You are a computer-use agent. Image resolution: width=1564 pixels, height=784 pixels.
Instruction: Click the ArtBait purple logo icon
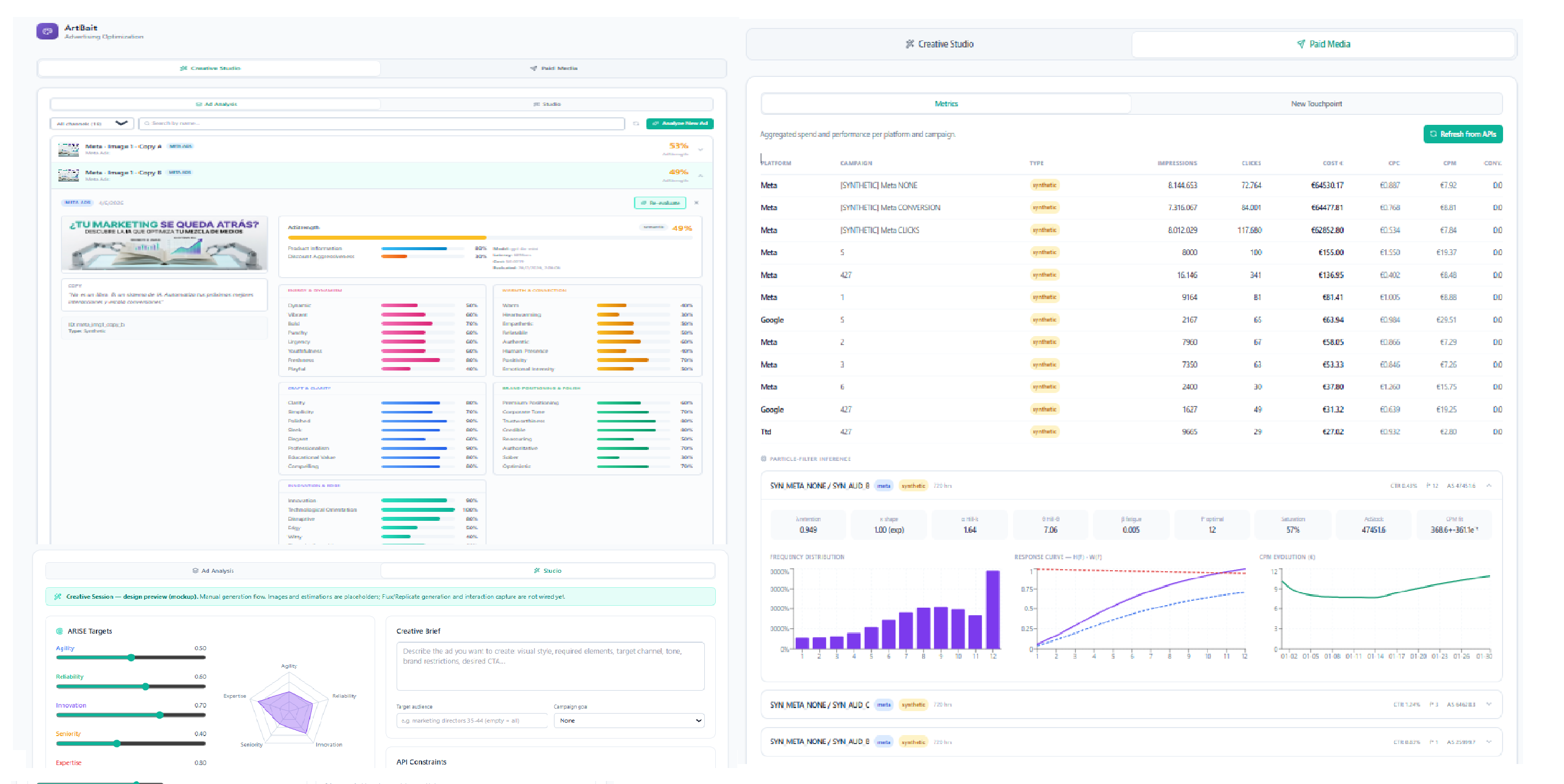coord(47,31)
